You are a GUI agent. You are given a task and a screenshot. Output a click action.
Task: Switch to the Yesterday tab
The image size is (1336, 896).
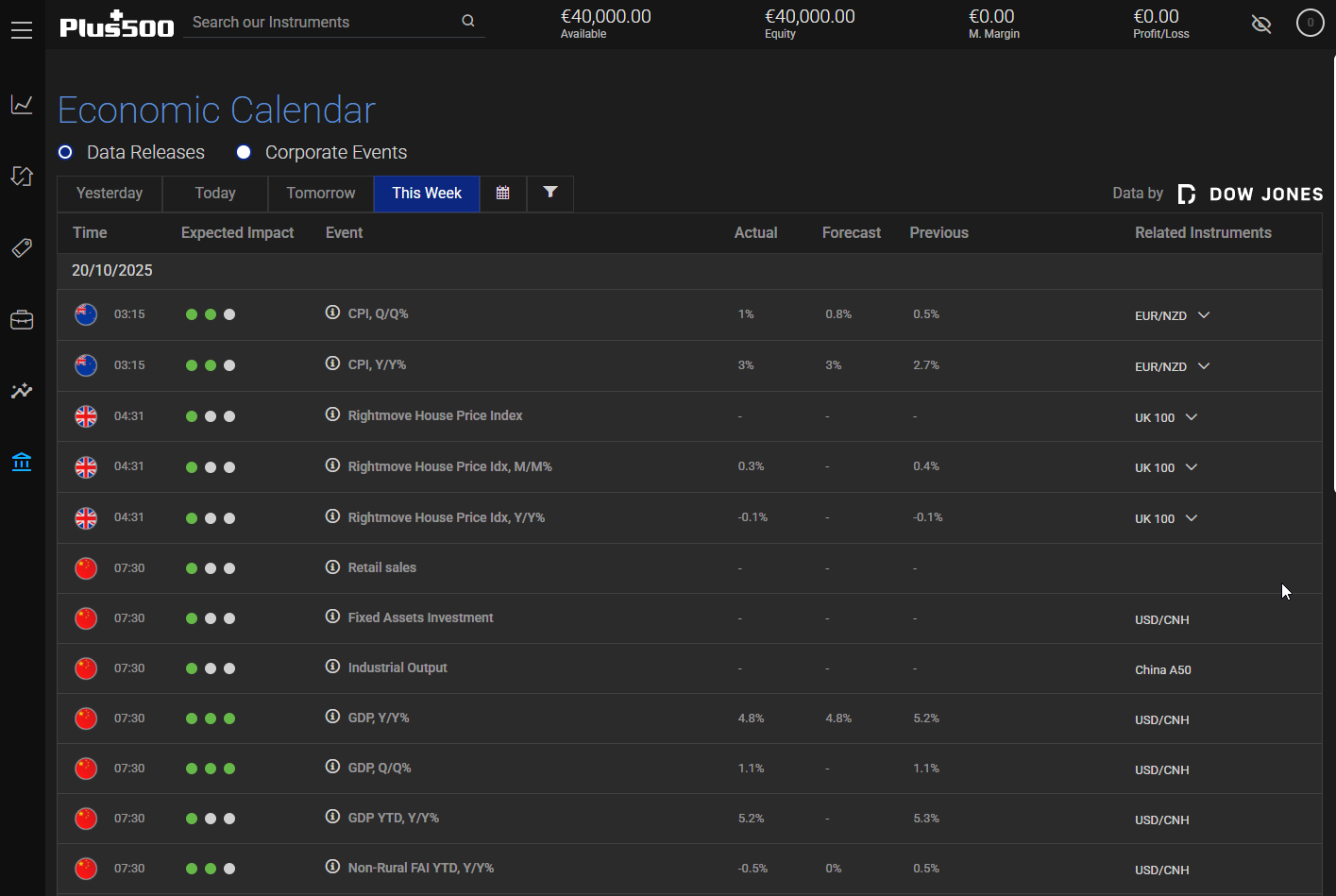[110, 194]
